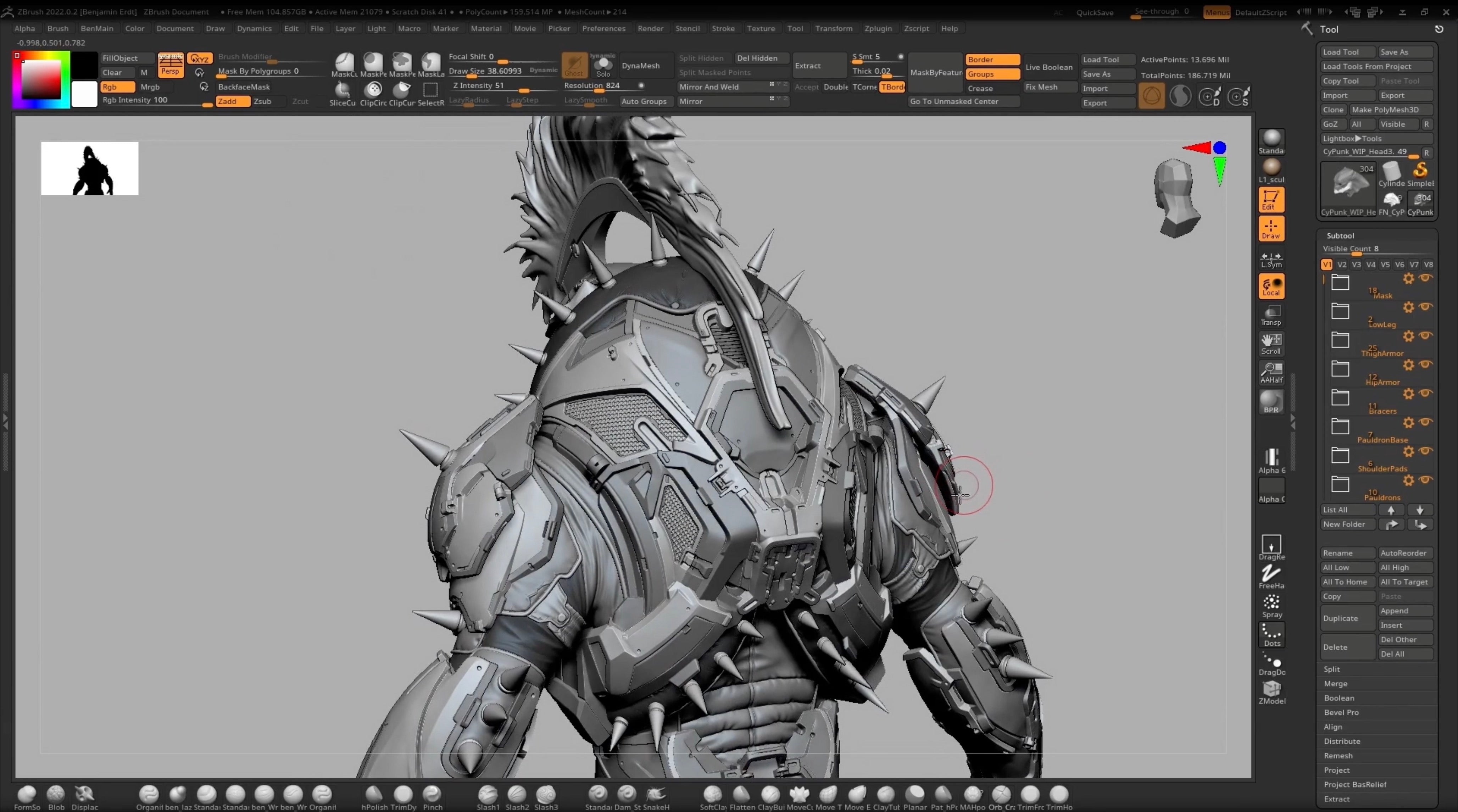Switch to V2 subtool visibility set
This screenshot has height=812, width=1458.
coord(1341,264)
